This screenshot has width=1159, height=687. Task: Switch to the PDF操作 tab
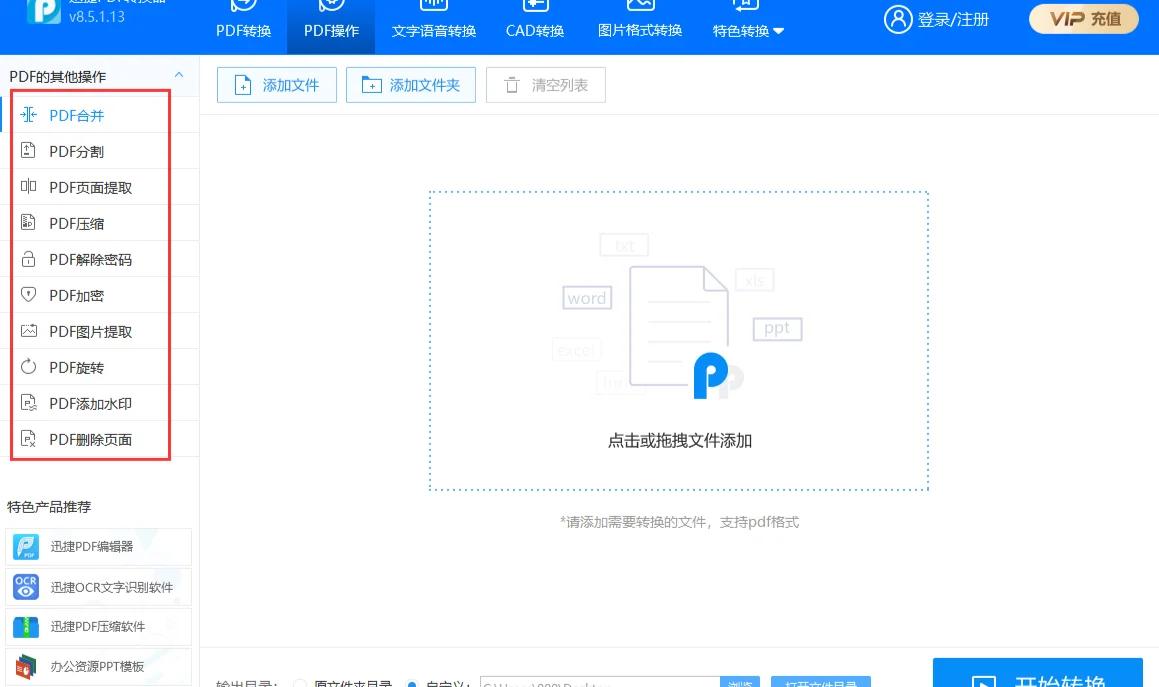tap(331, 27)
